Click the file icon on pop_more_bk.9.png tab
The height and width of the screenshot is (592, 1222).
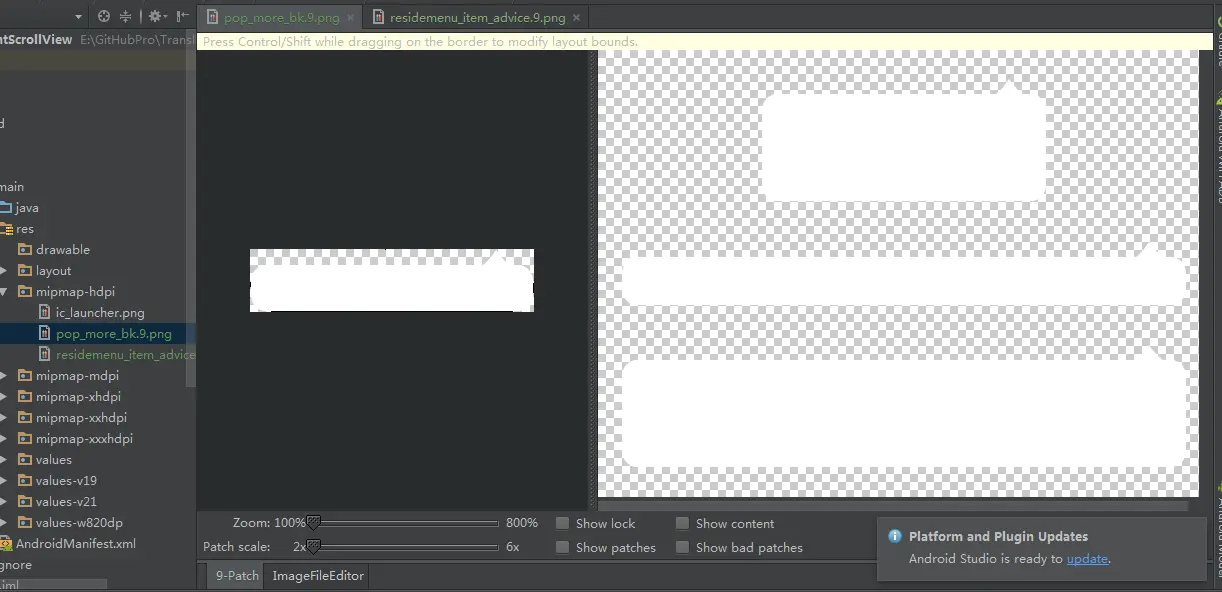pos(212,17)
